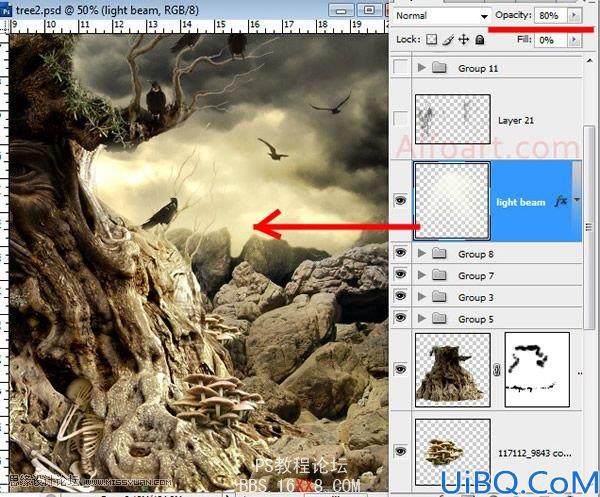
Task: Click the Fill 0% field
Action: click(551, 40)
